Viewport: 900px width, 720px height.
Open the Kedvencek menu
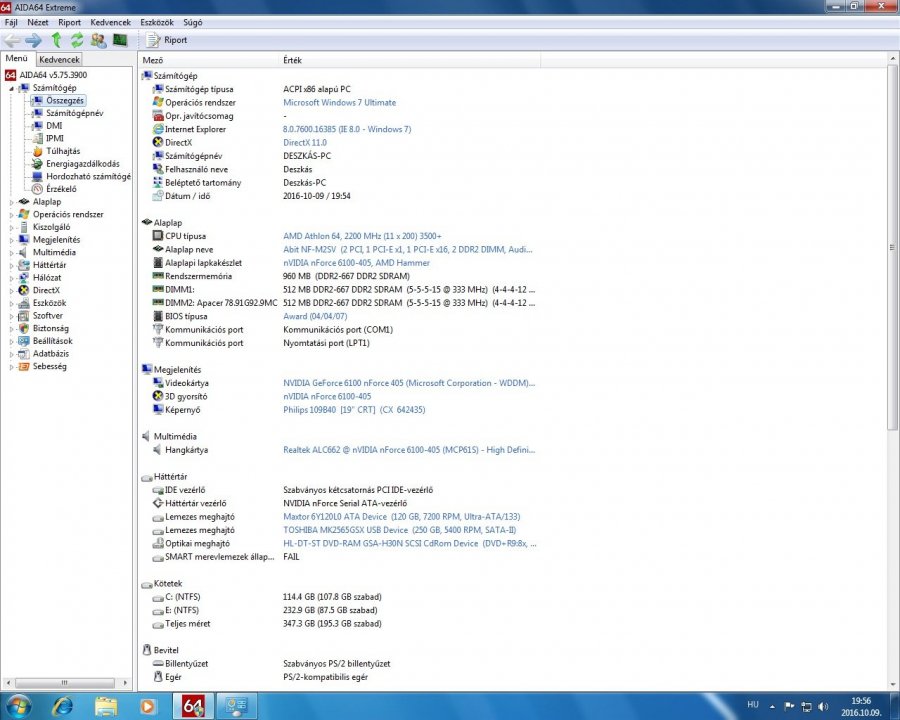click(x=111, y=22)
